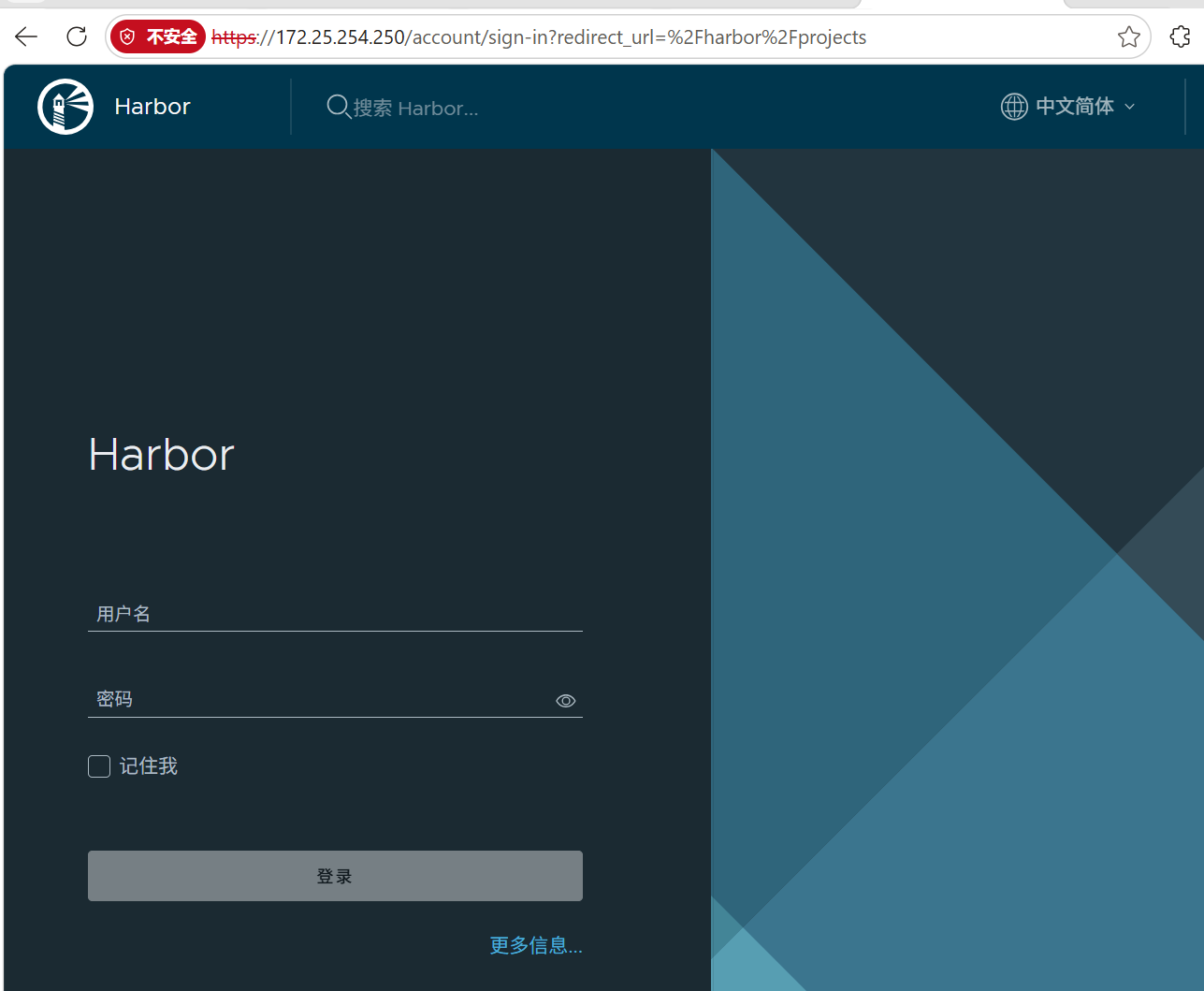The image size is (1204, 991).
Task: Open the not-secure site warning badge
Action: pyautogui.click(x=157, y=37)
